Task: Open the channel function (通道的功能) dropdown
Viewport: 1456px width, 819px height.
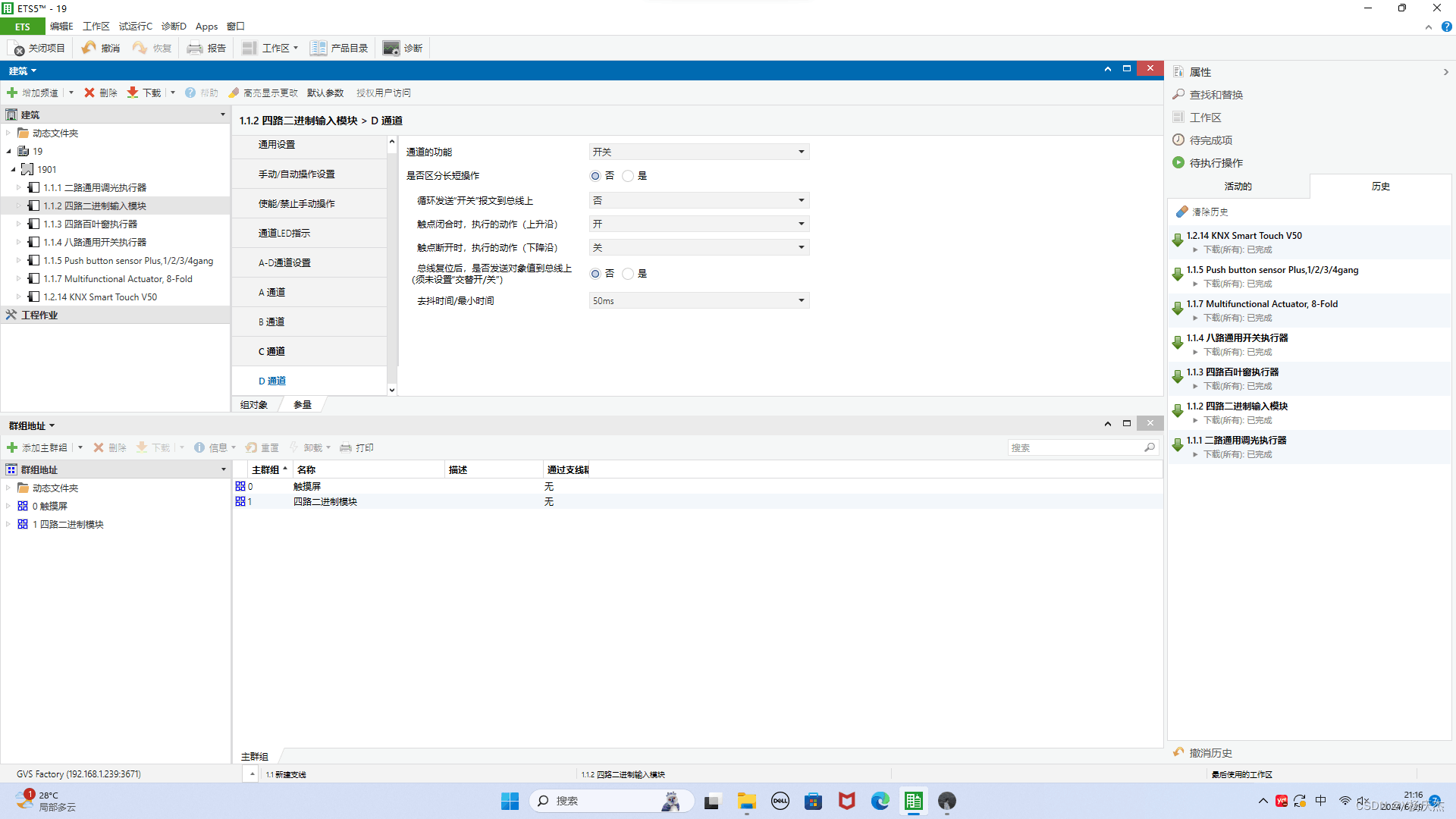Action: pyautogui.click(x=698, y=152)
